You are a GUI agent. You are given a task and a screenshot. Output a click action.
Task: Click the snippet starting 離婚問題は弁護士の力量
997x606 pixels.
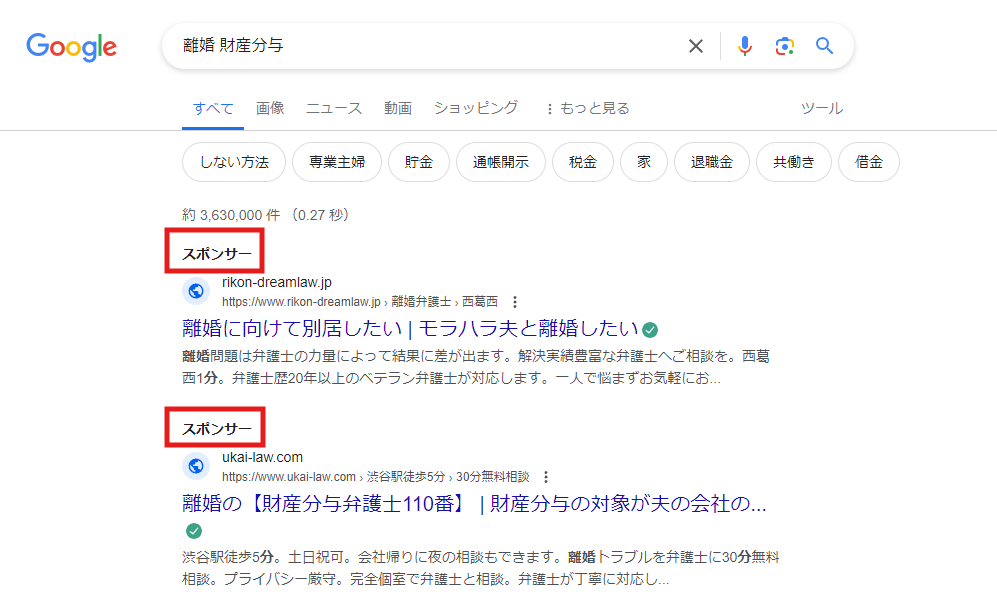(476, 367)
